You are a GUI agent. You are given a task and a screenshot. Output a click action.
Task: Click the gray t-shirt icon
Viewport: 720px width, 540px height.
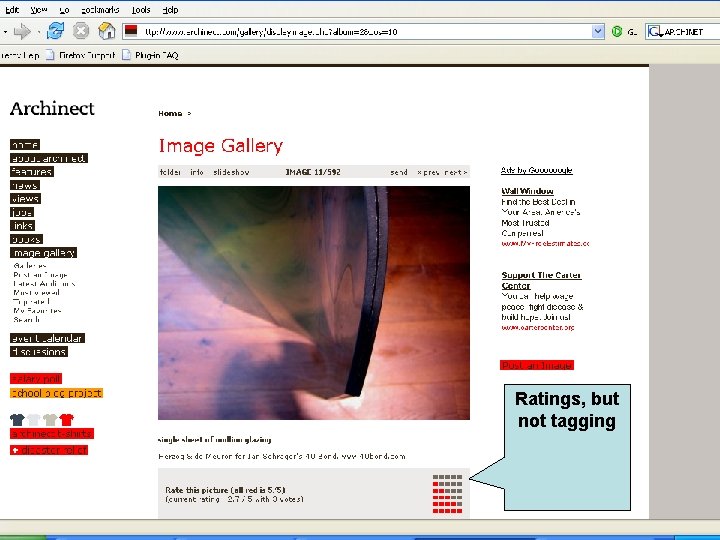click(x=50, y=420)
